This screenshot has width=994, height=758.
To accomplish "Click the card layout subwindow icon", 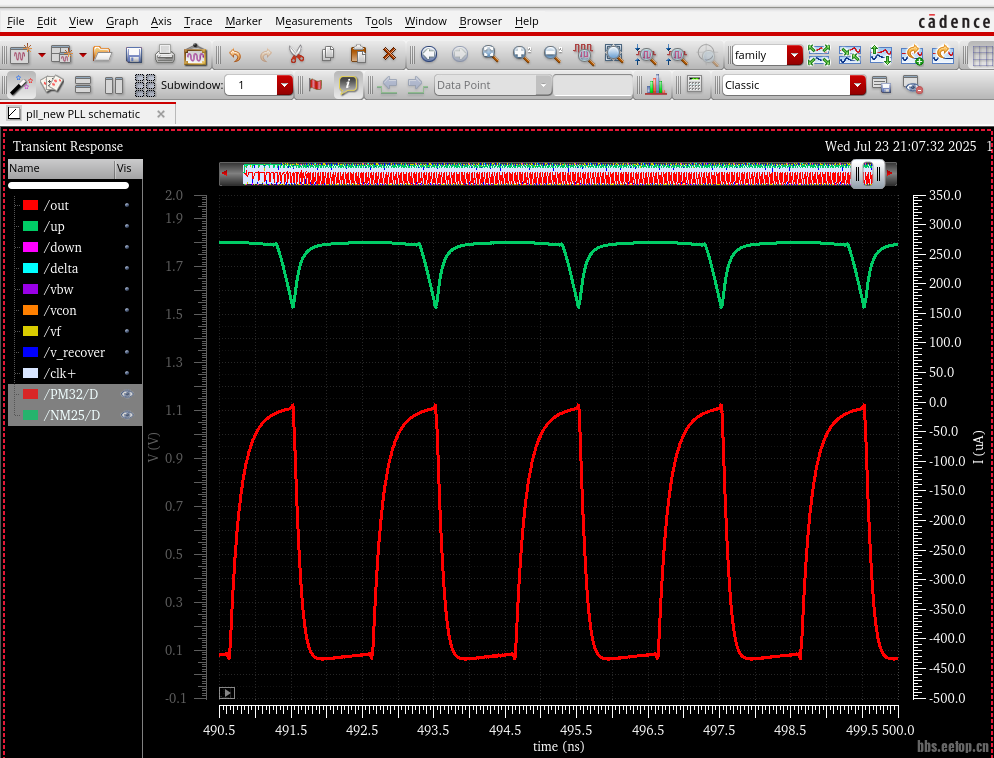I will [x=52, y=85].
